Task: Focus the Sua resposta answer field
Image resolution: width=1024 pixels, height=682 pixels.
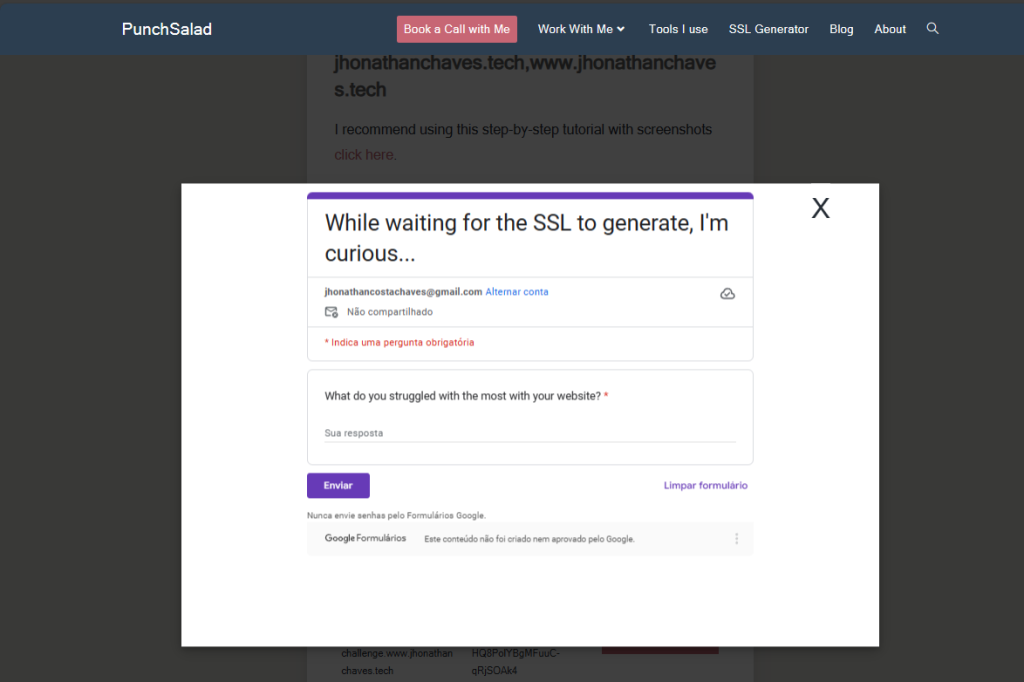Action: click(530, 433)
